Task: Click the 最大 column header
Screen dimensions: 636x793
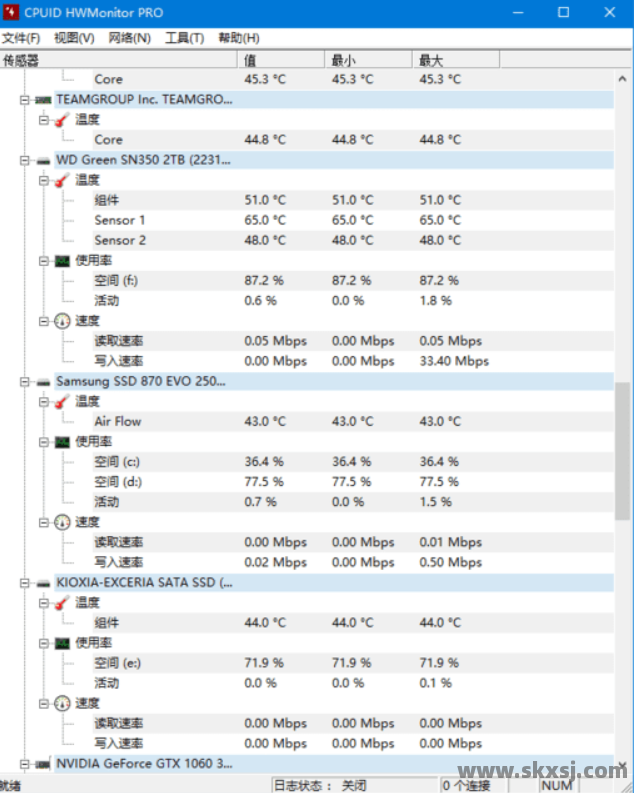Action: (x=431, y=60)
